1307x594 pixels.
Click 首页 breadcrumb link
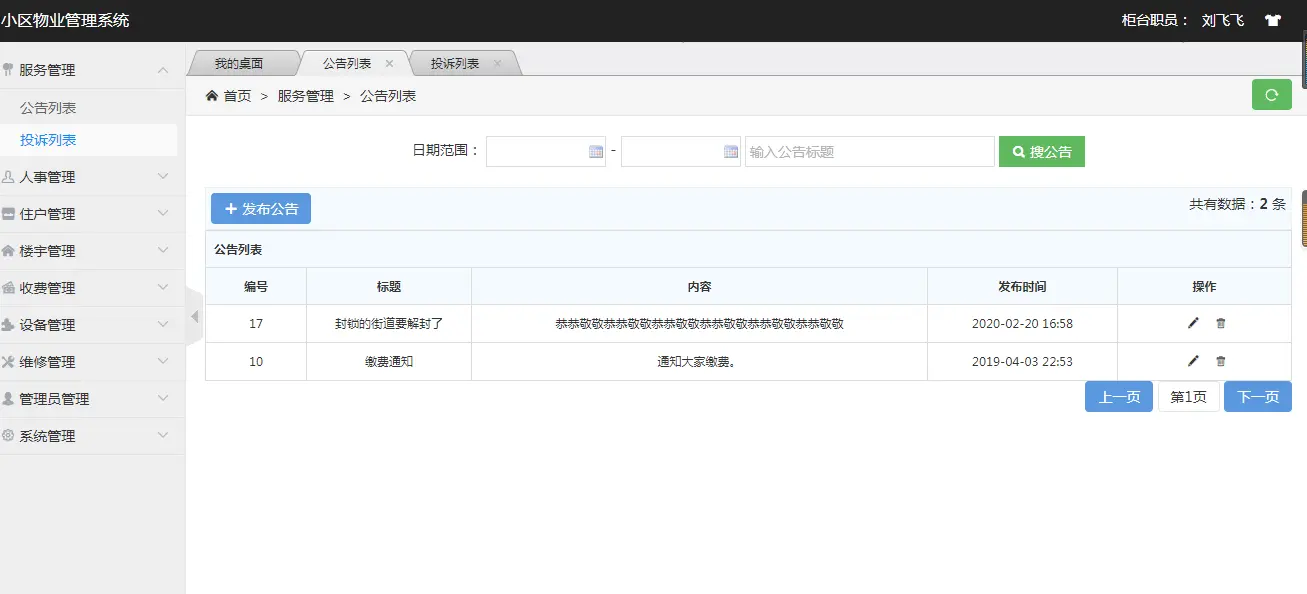coord(237,96)
